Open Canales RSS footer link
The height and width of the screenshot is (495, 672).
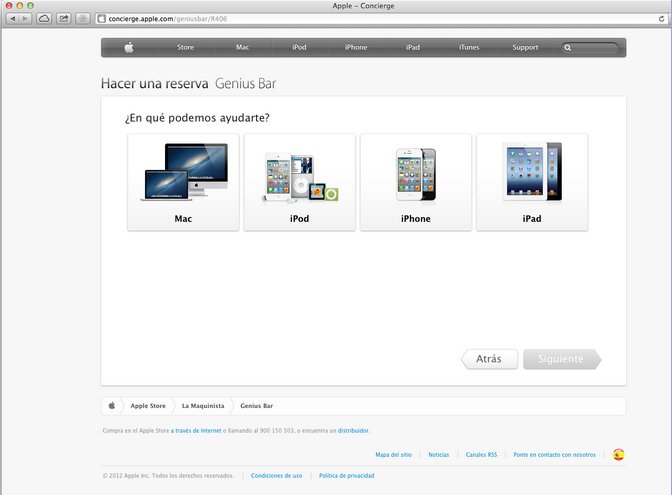pyautogui.click(x=481, y=455)
